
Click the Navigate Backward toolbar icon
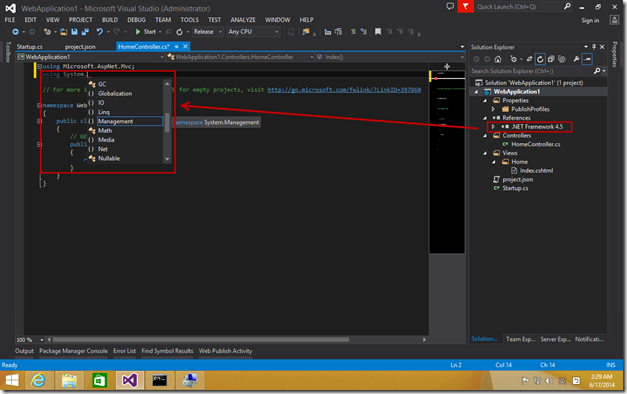[15, 32]
